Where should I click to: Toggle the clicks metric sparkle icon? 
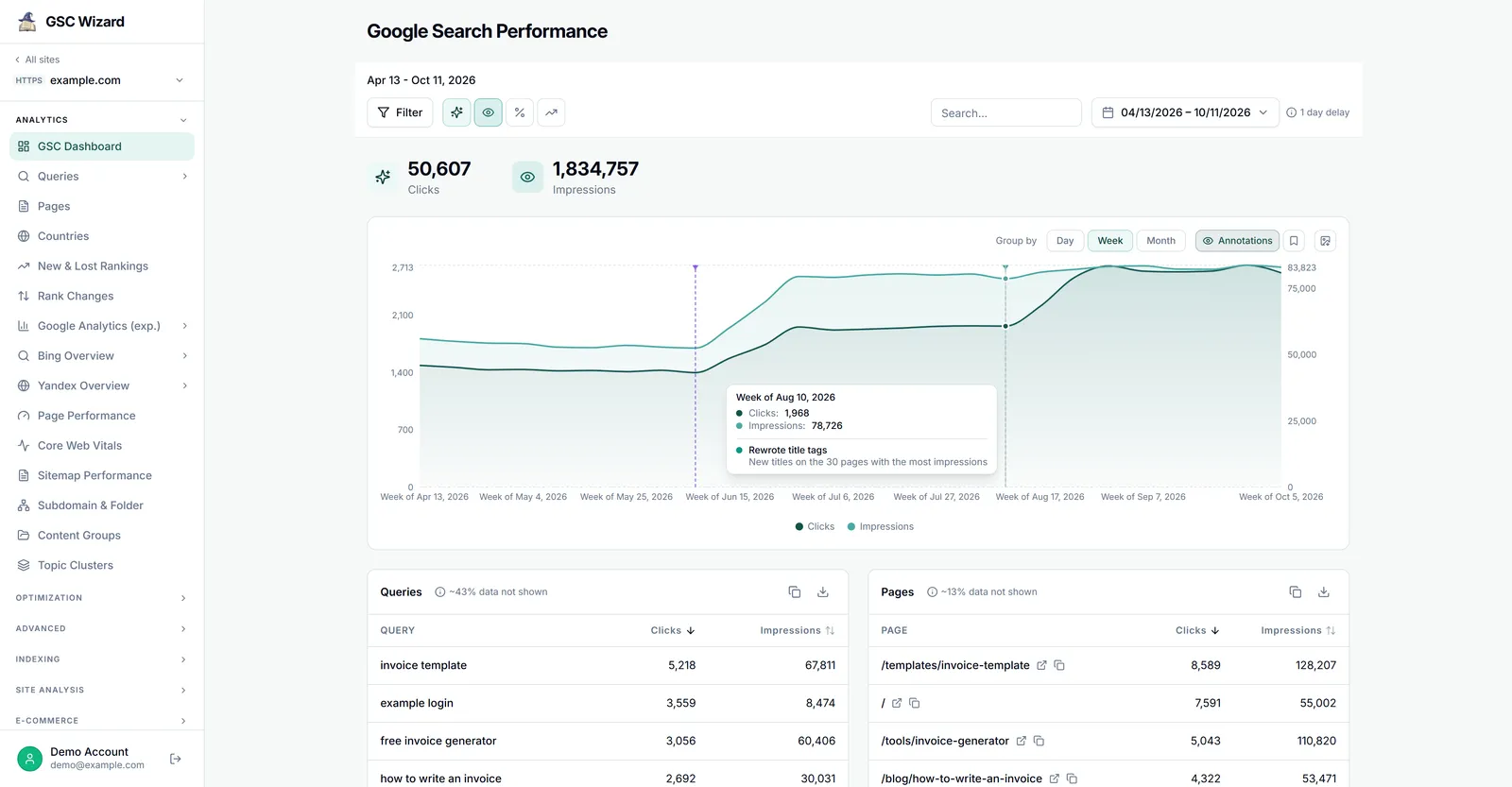[x=456, y=112]
